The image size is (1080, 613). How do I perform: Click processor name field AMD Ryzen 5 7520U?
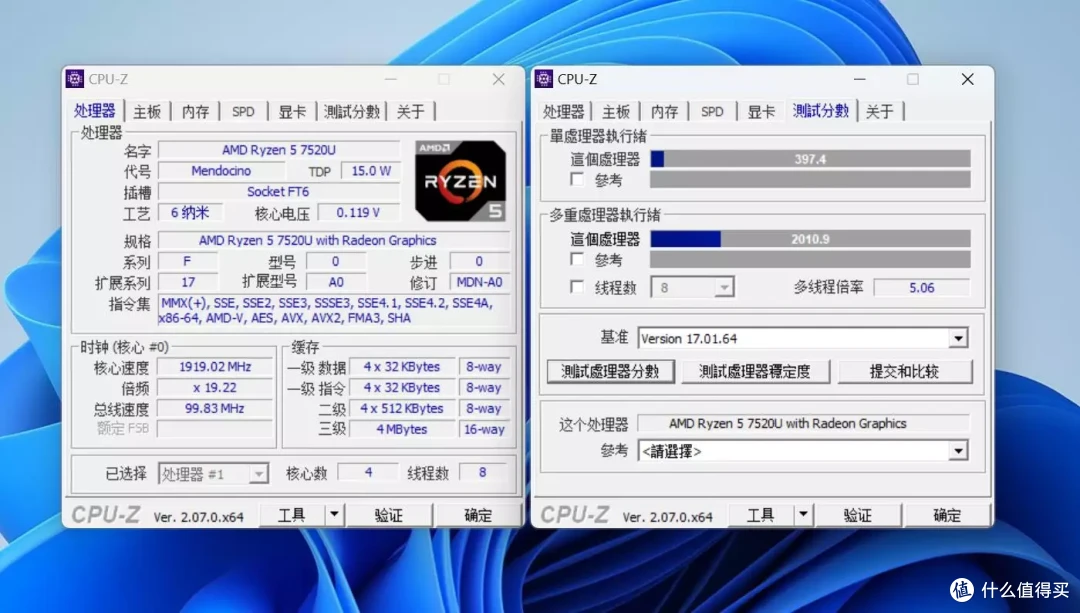tap(279, 149)
